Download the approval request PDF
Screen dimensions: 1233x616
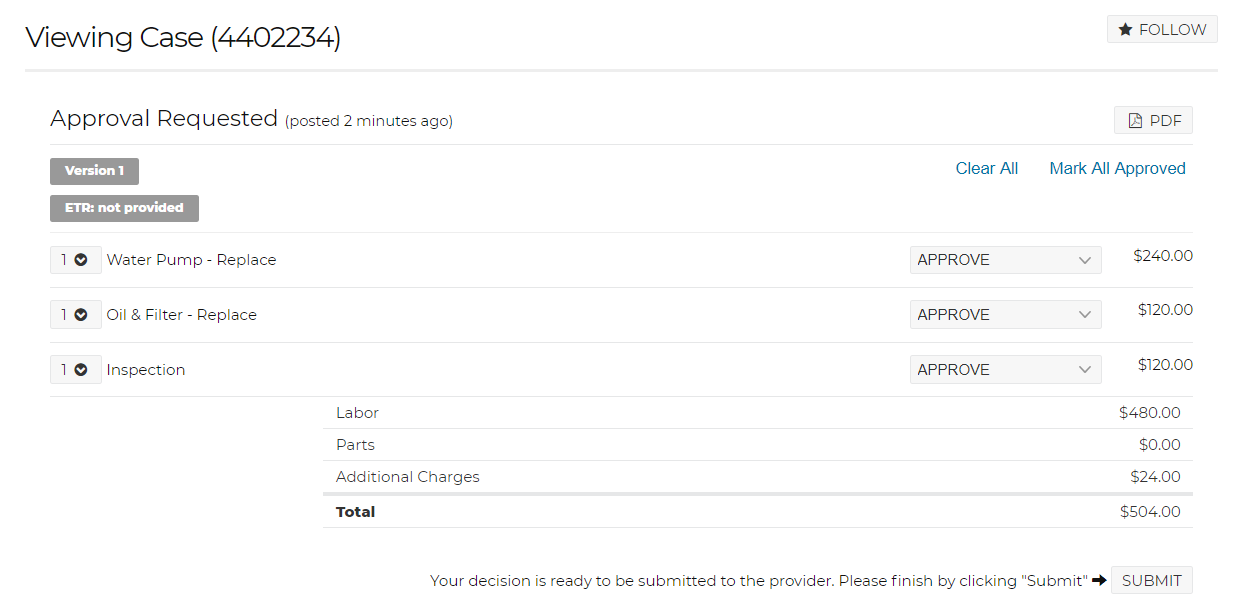(x=1153, y=120)
